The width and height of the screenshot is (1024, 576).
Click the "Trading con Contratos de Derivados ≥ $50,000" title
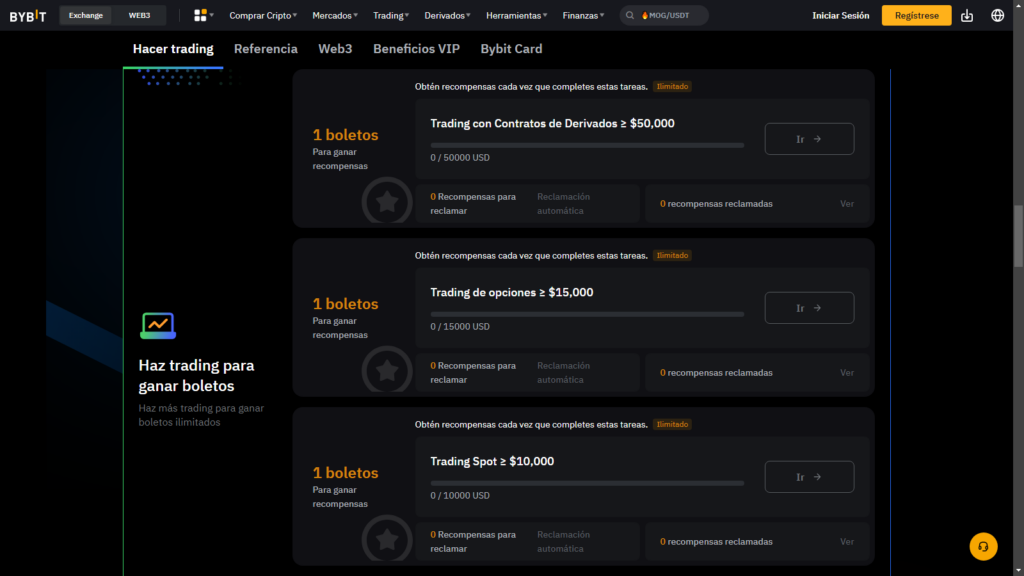tap(552, 123)
